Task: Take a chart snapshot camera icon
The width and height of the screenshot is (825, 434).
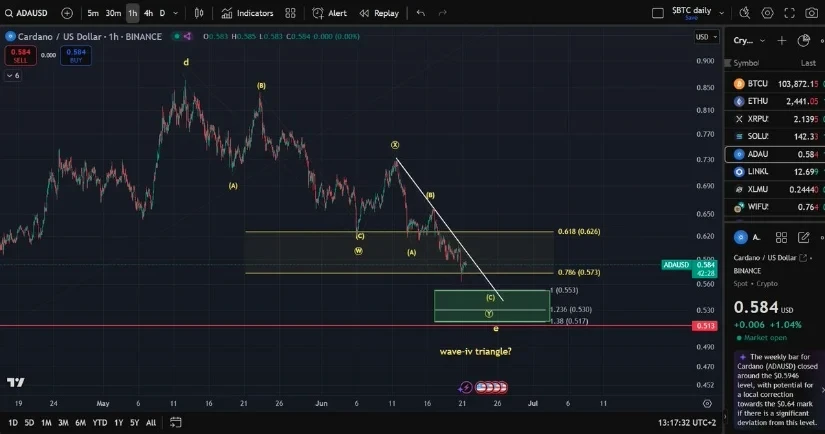Action: [x=812, y=13]
